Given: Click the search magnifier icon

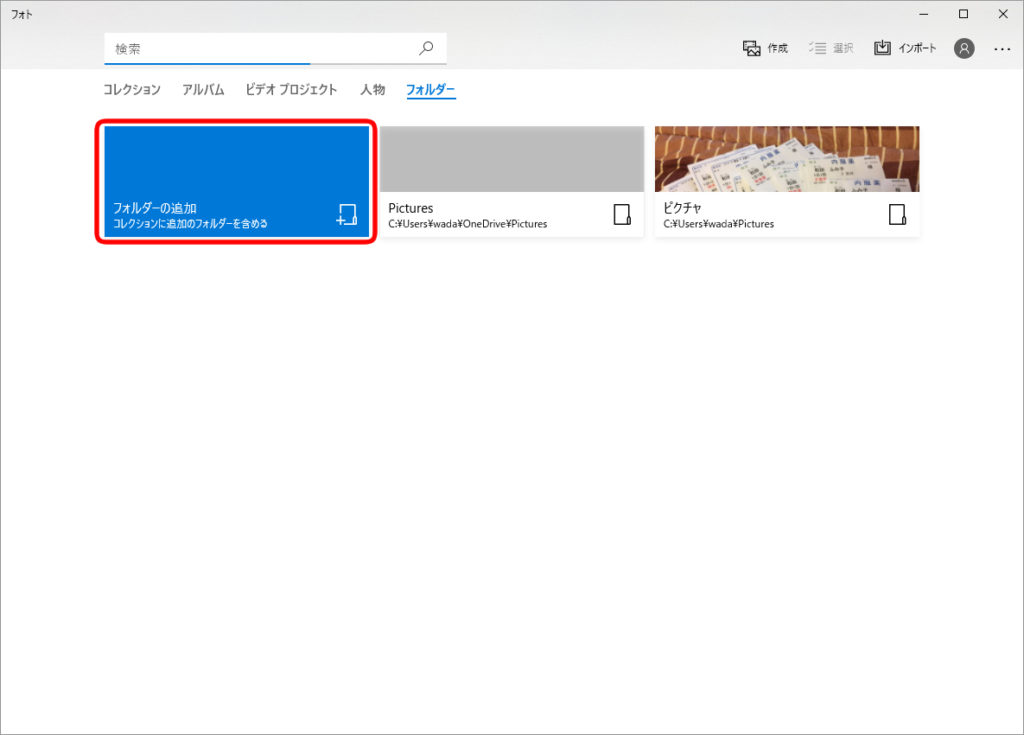Looking at the screenshot, I should coord(426,48).
